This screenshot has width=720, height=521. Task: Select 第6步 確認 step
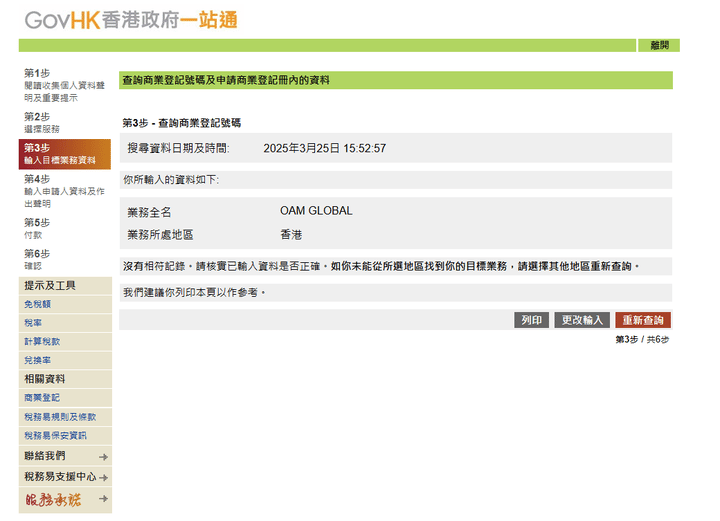pos(37,259)
